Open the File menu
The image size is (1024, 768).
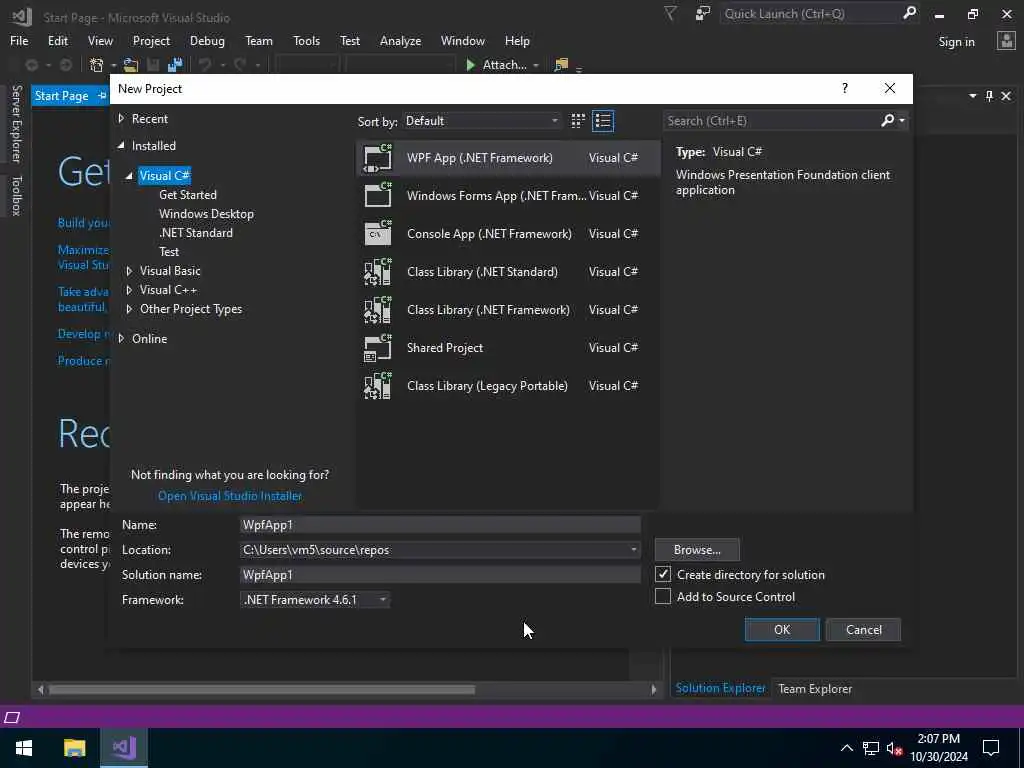pos(19,40)
